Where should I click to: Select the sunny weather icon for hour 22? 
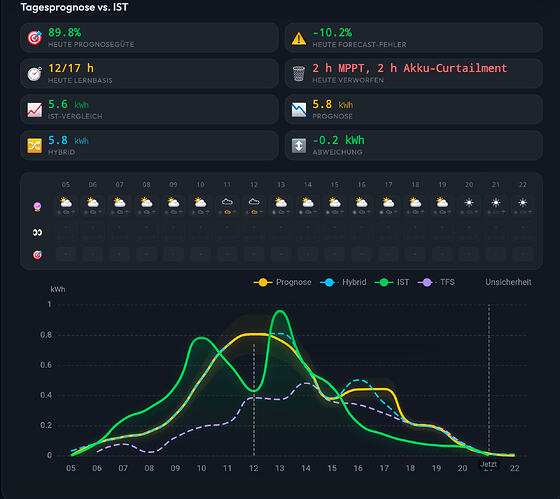click(522, 203)
